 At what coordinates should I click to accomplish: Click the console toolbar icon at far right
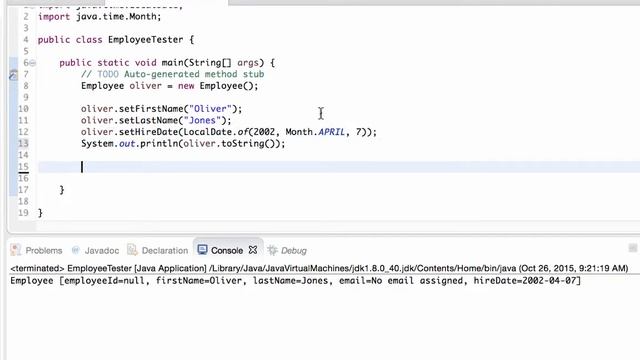(x=633, y=248)
